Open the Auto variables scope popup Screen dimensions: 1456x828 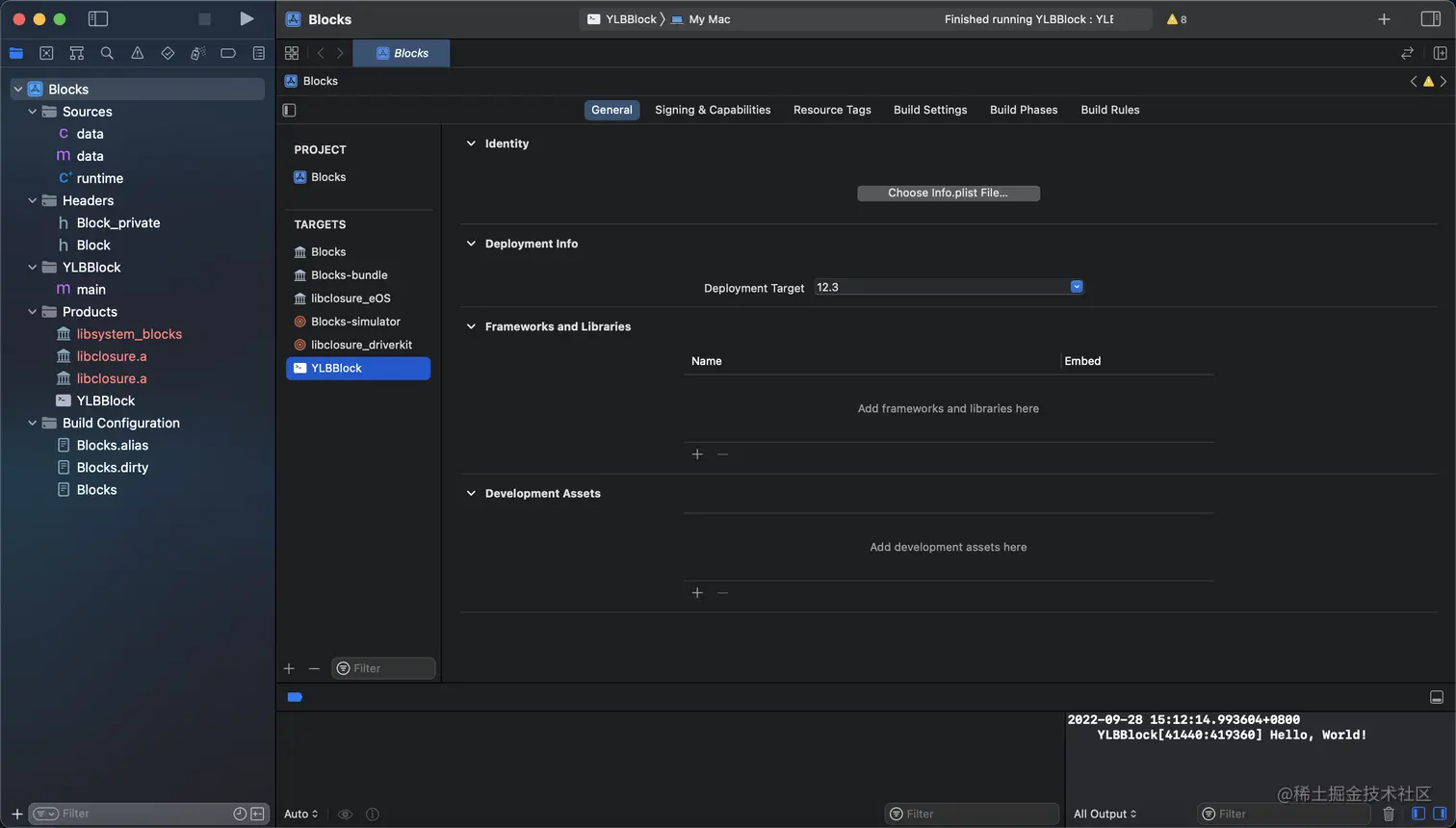click(300, 815)
